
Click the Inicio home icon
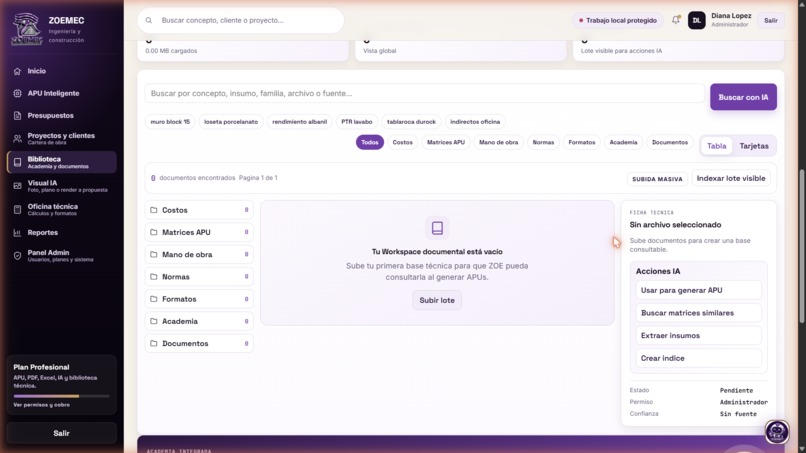coord(17,71)
